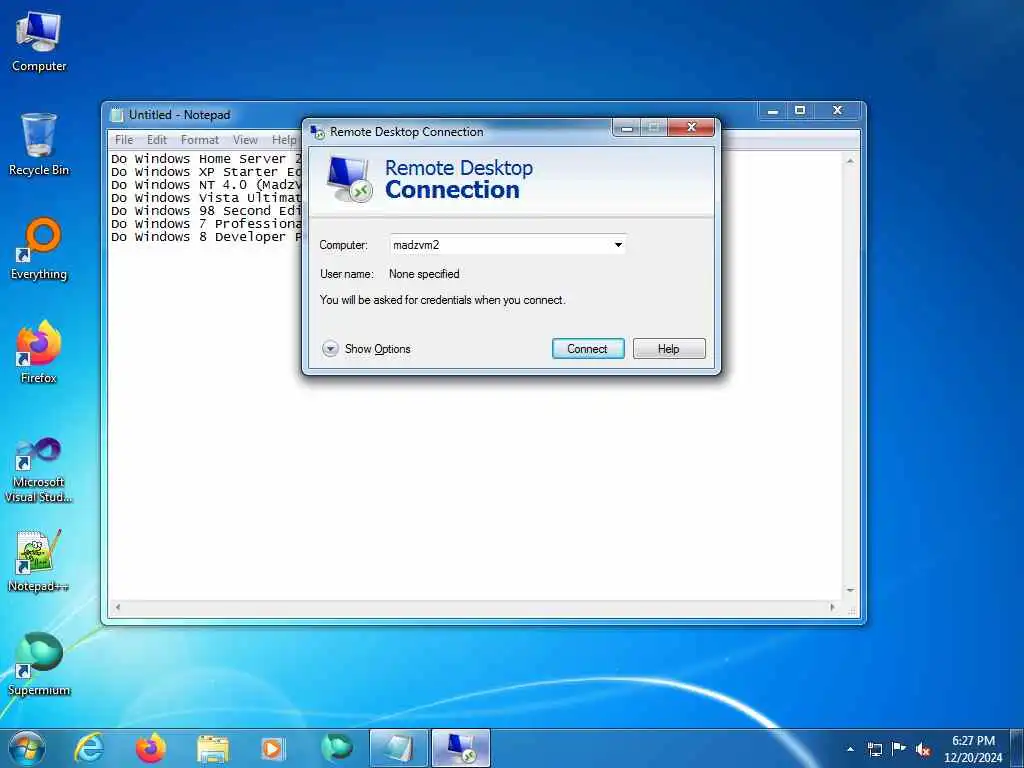
Task: Click the 'Do Windows XP Starter' text line
Action: coord(206,172)
